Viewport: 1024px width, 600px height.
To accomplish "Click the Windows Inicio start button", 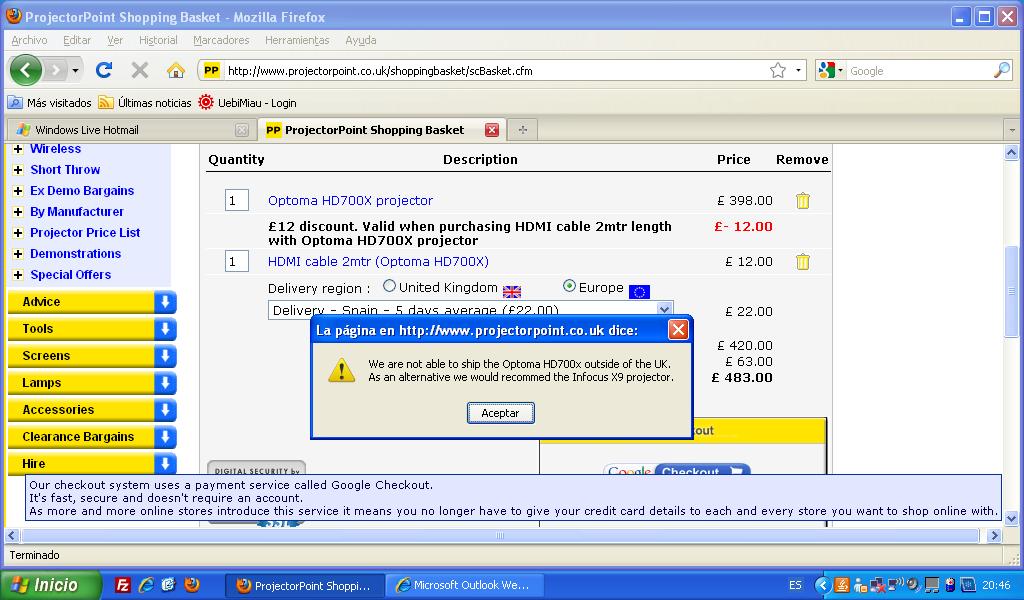I will pos(50,585).
